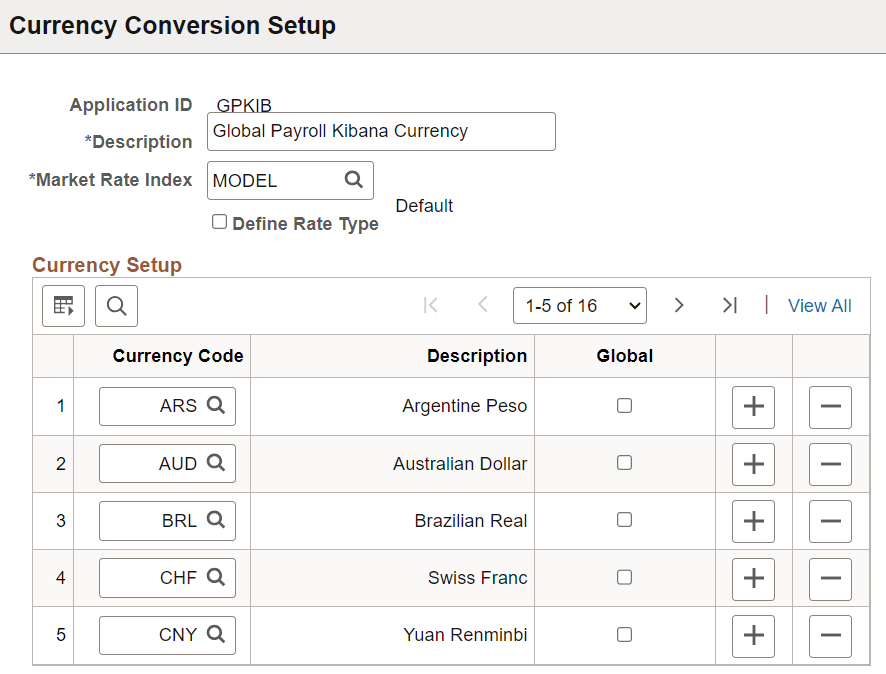Go to the next page of currencies
The image size is (886, 674).
point(679,305)
